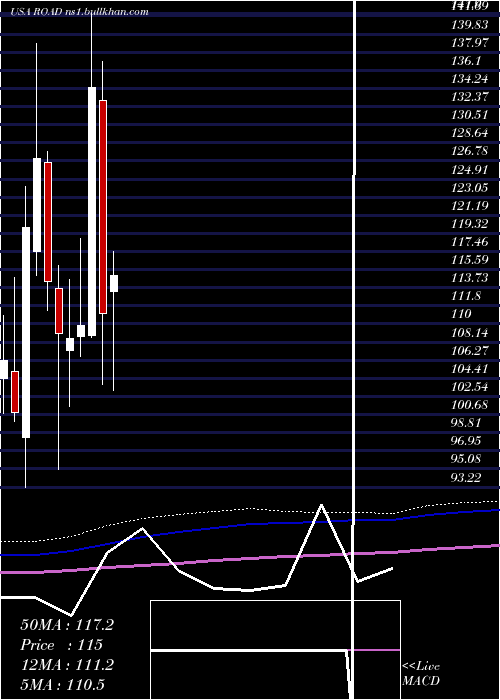
Task: Click the 102.54 price axis label
Action: [470, 387]
